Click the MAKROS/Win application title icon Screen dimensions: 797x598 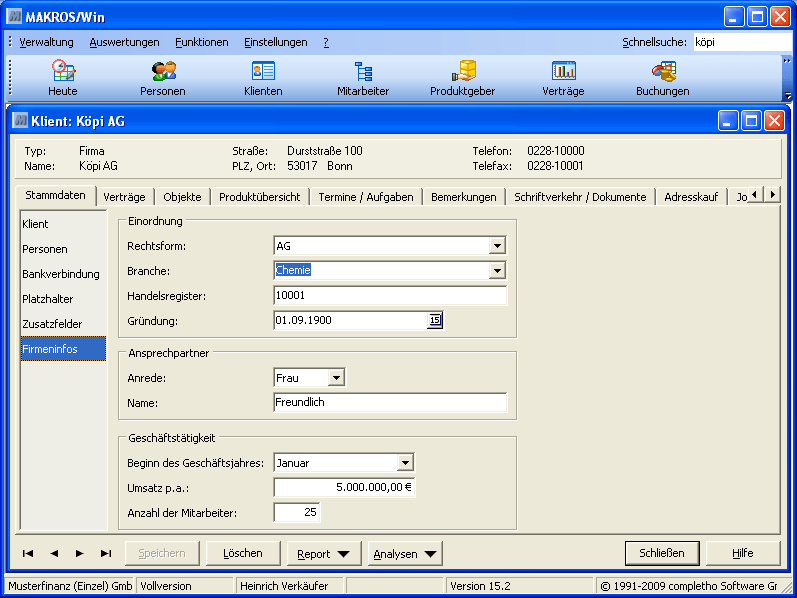[x=14, y=17]
